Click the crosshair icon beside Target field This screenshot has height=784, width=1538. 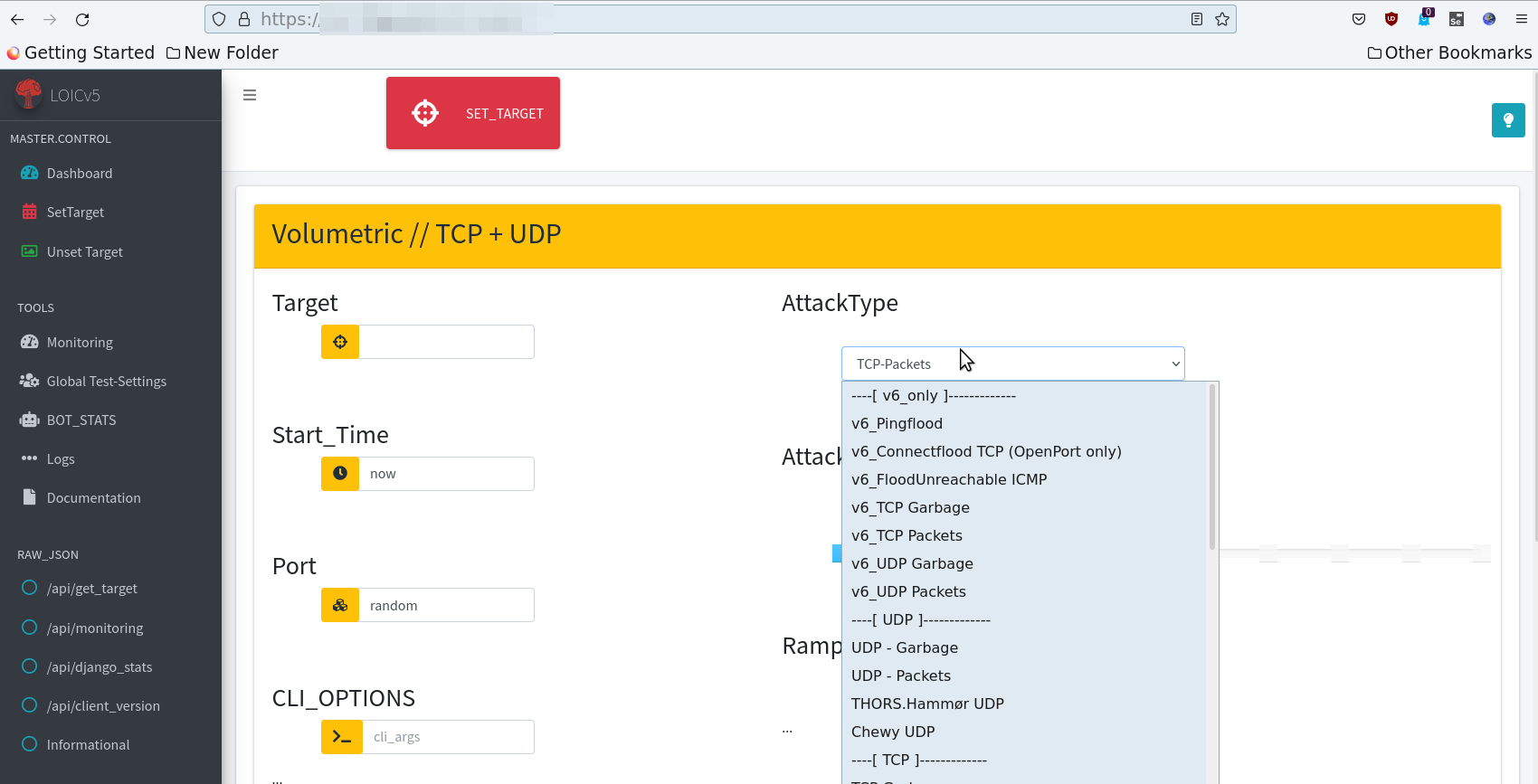[x=340, y=342]
